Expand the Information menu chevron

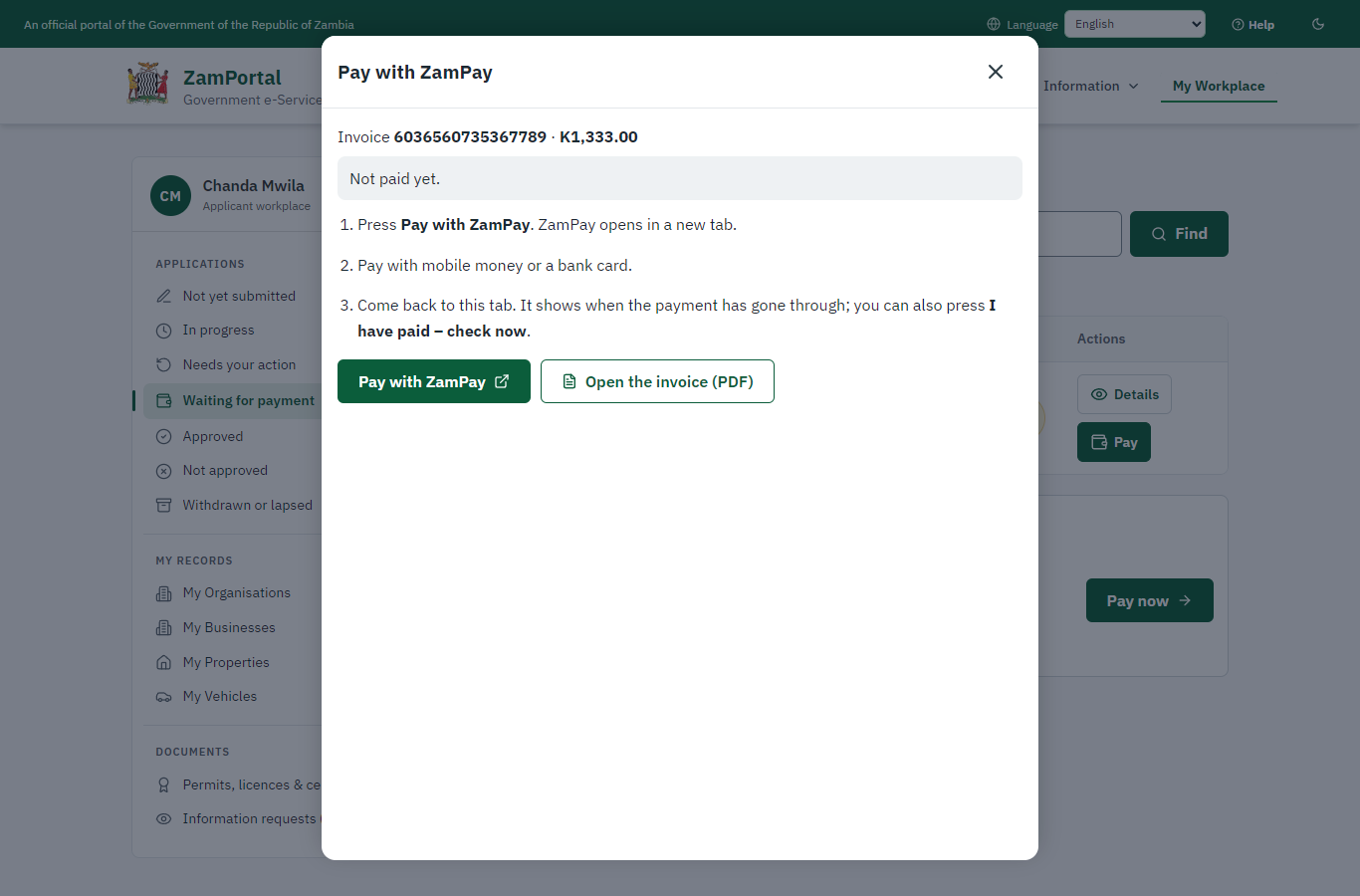[x=1133, y=87]
